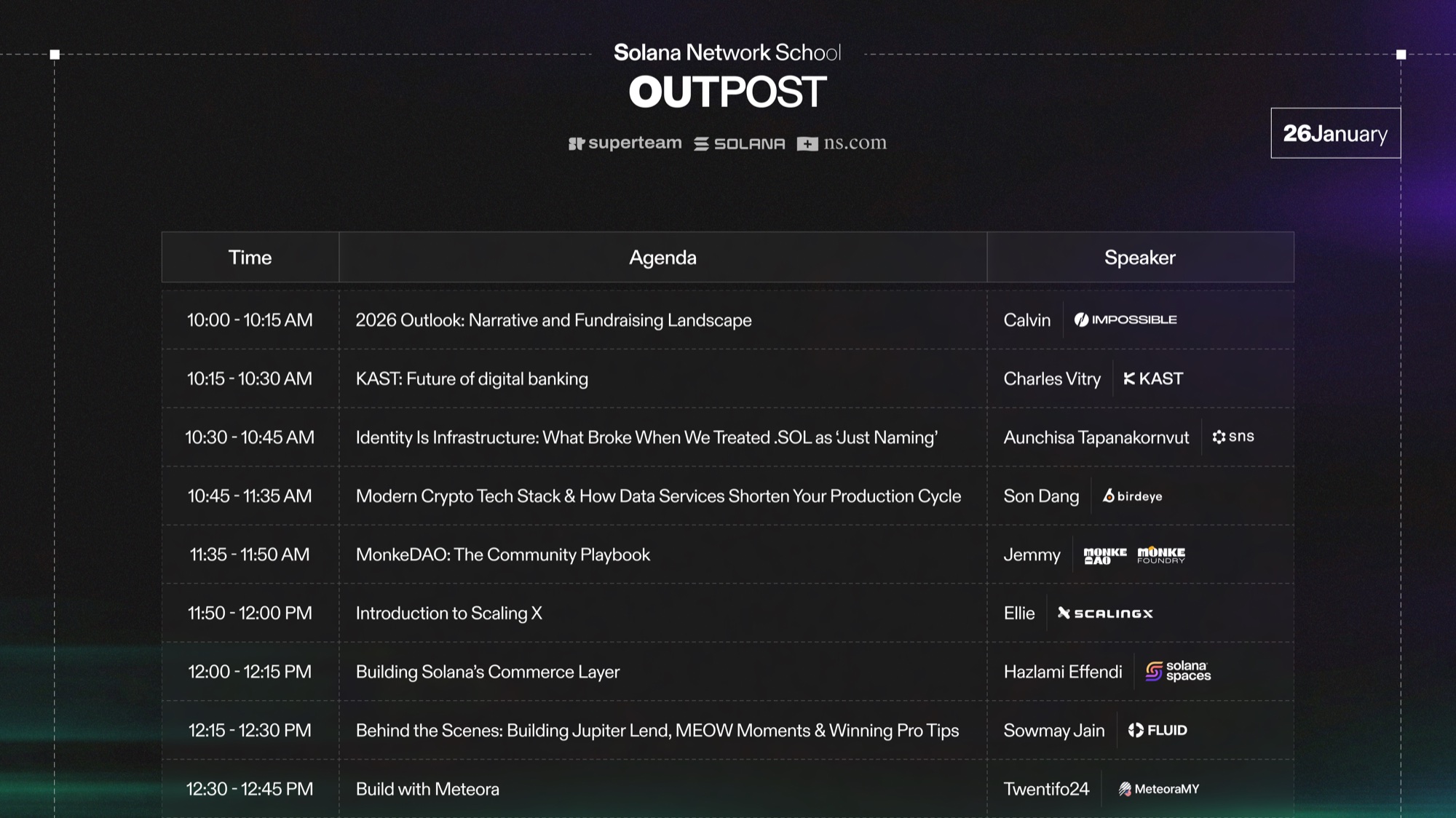Click the ns.com flag logo

[x=842, y=143]
